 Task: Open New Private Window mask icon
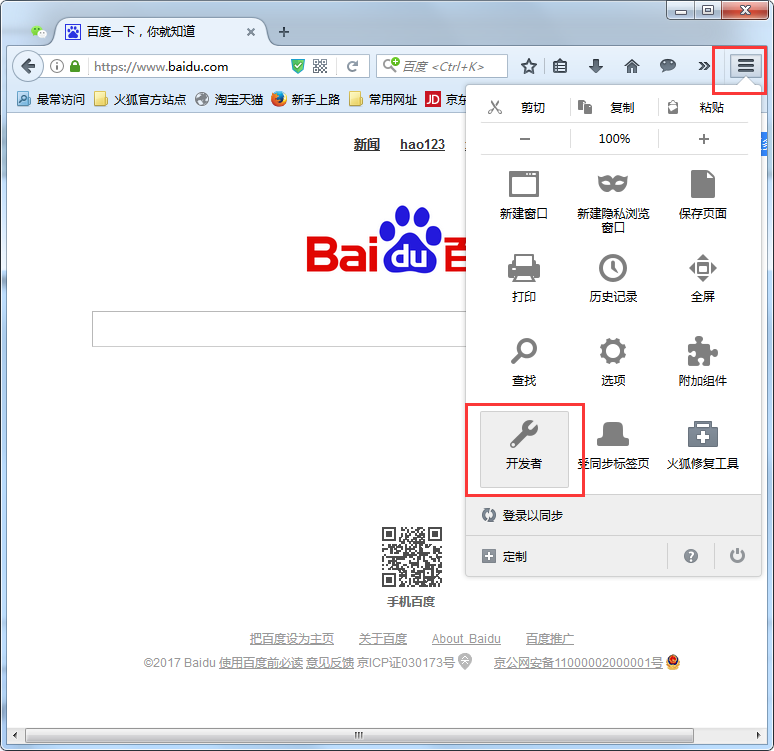point(613,184)
